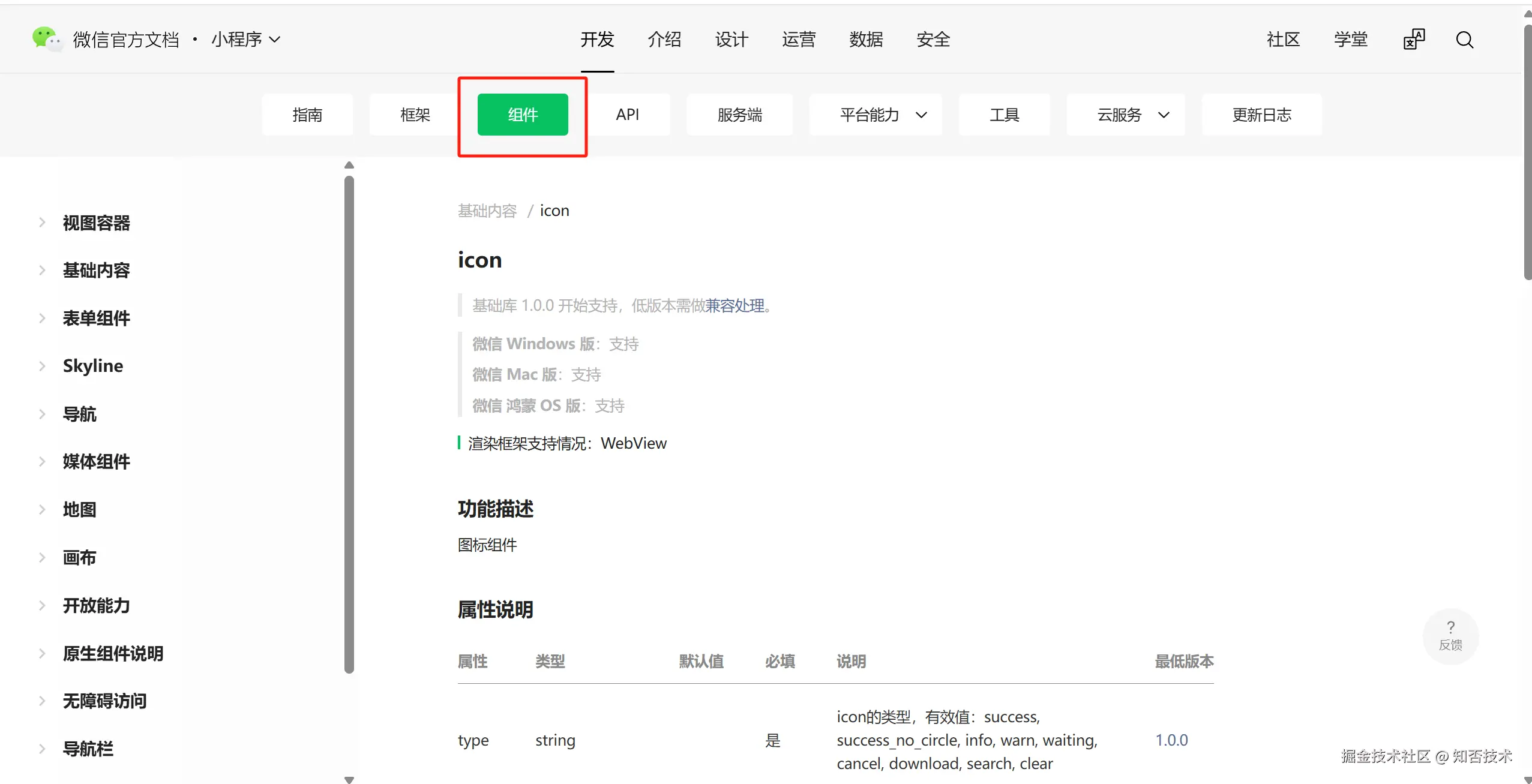Select the API navigation tab

627,115
